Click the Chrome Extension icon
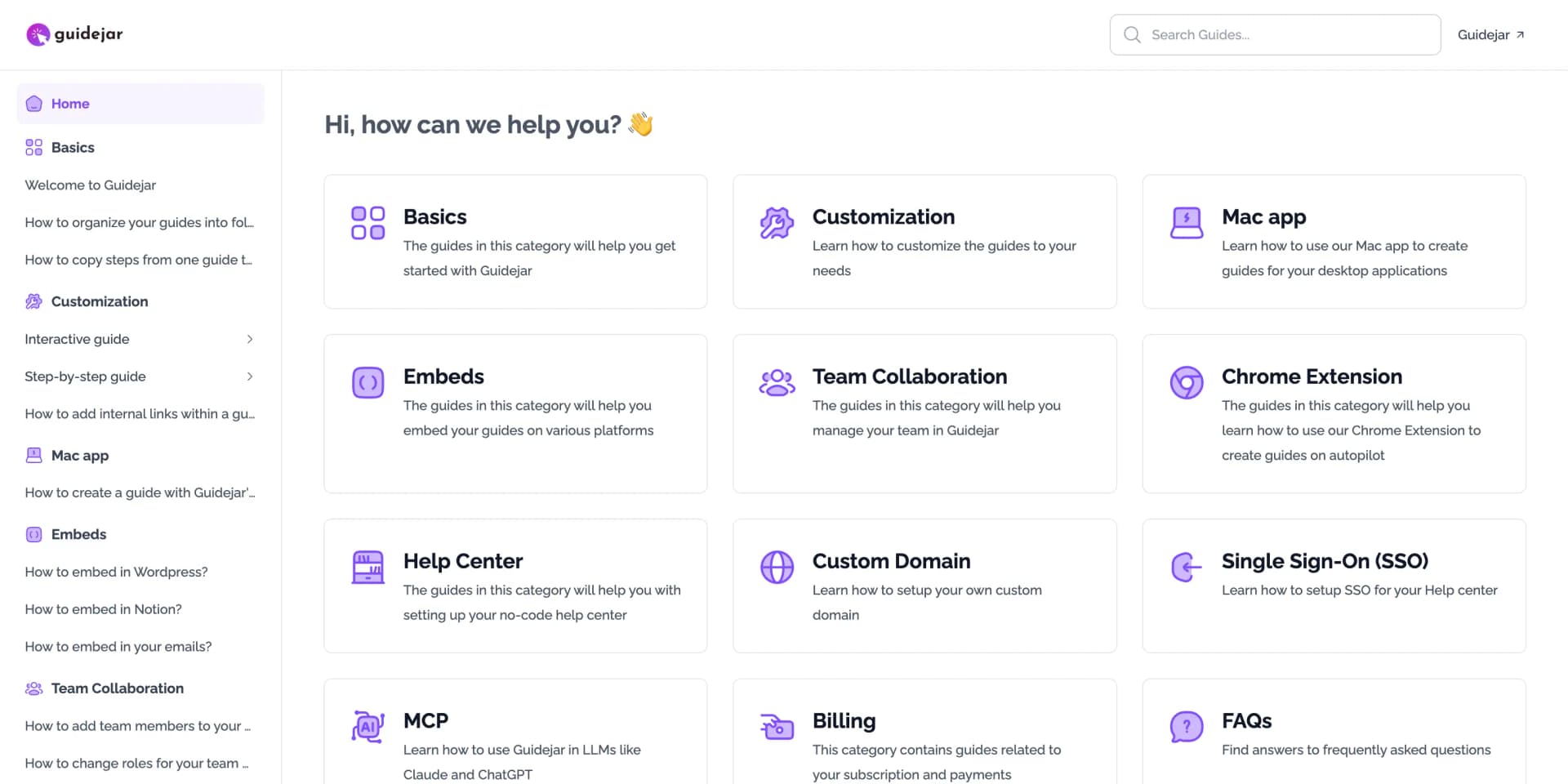Image resolution: width=1568 pixels, height=784 pixels. pyautogui.click(x=1186, y=382)
